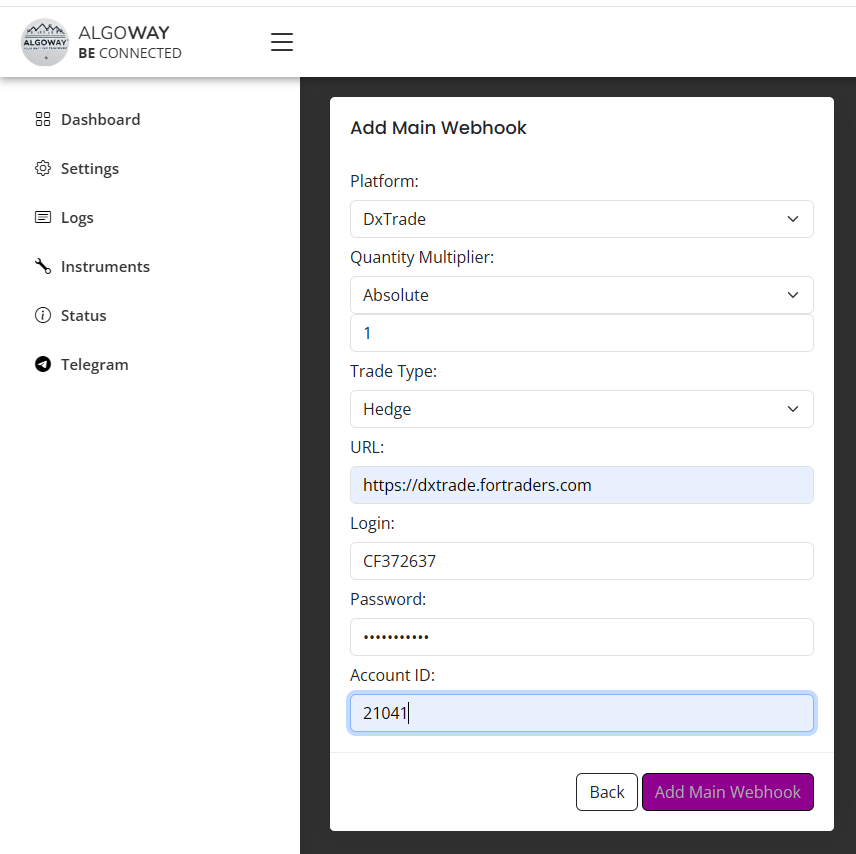856x854 pixels.
Task: Toggle the hamburger menu icon
Action: [282, 42]
